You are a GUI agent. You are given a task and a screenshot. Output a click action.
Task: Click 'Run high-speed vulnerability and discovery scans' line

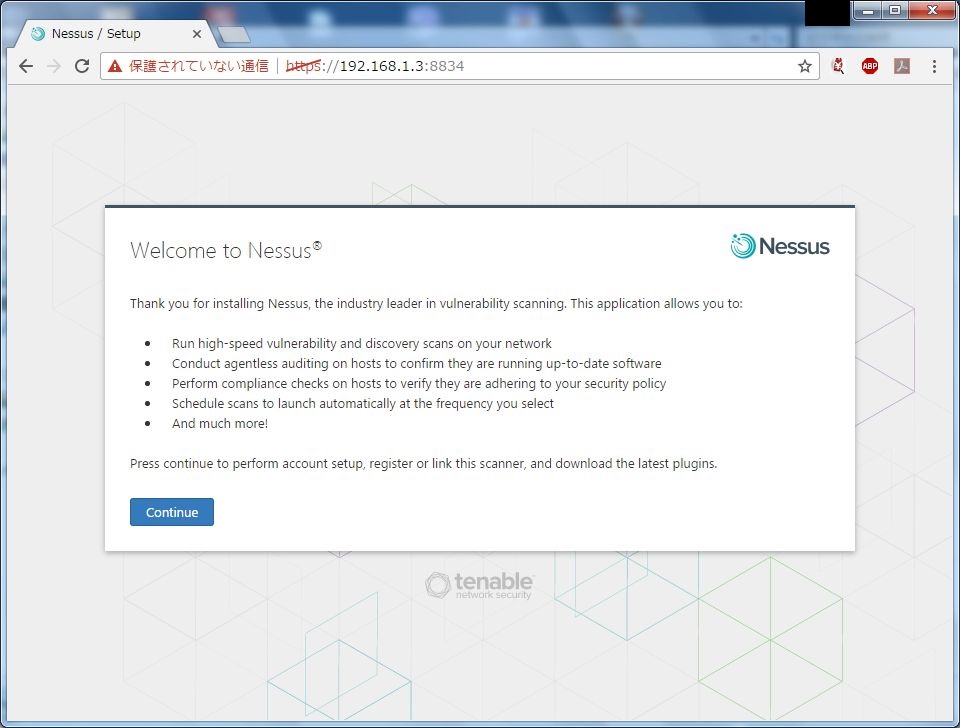point(361,343)
